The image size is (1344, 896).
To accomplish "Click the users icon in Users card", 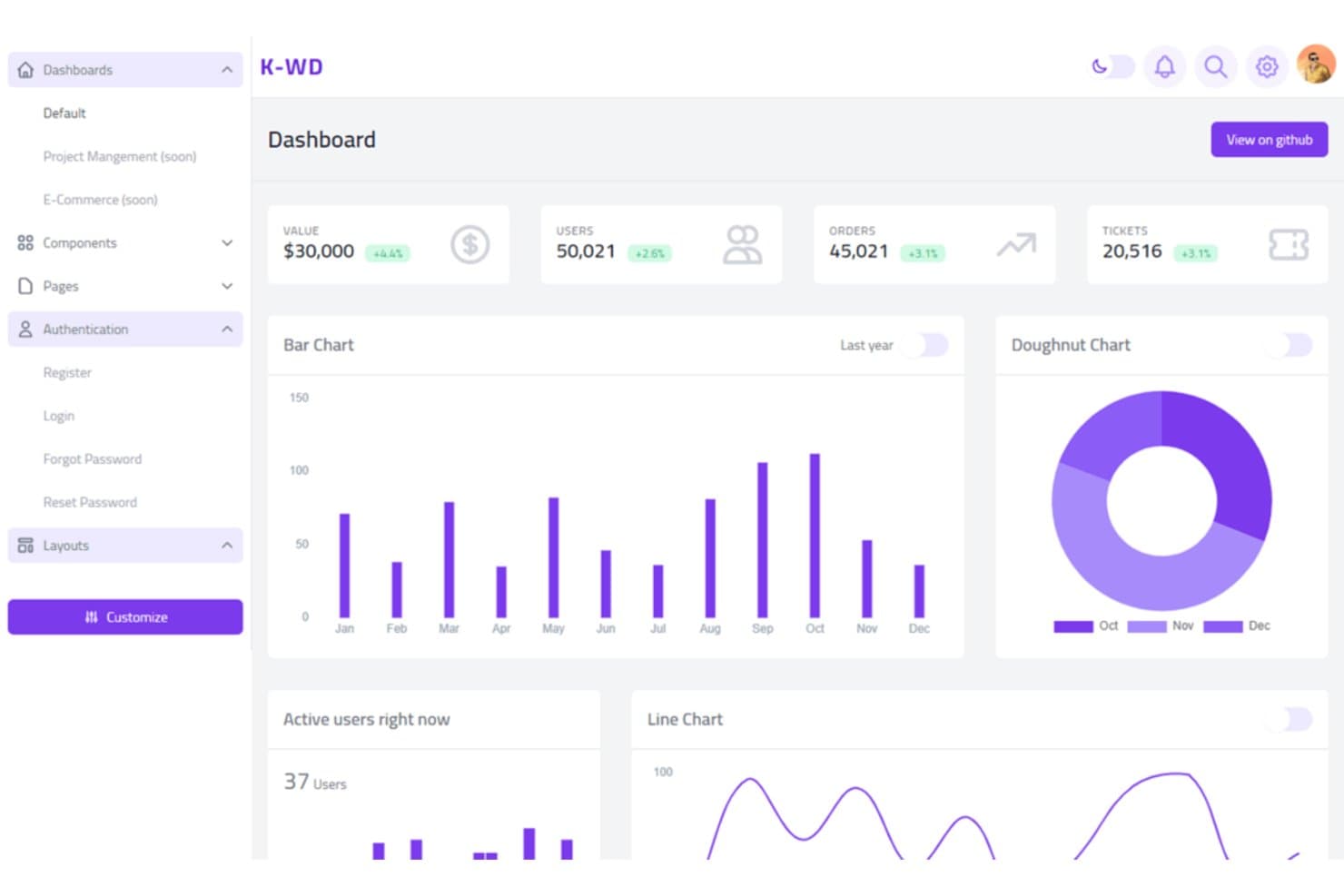I will click(x=742, y=244).
